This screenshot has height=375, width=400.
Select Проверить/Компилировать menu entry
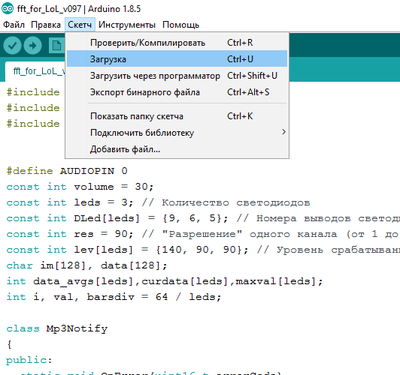point(177,43)
